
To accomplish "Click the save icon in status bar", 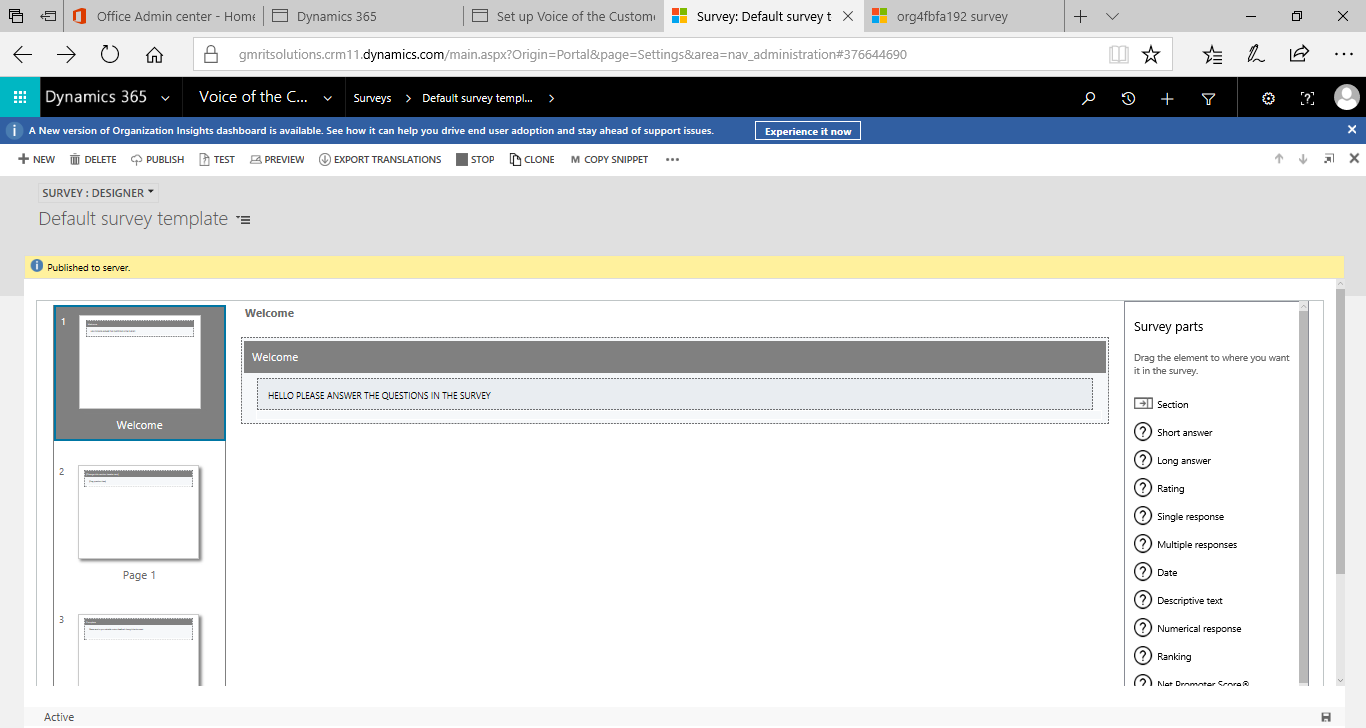I will coord(1326,717).
